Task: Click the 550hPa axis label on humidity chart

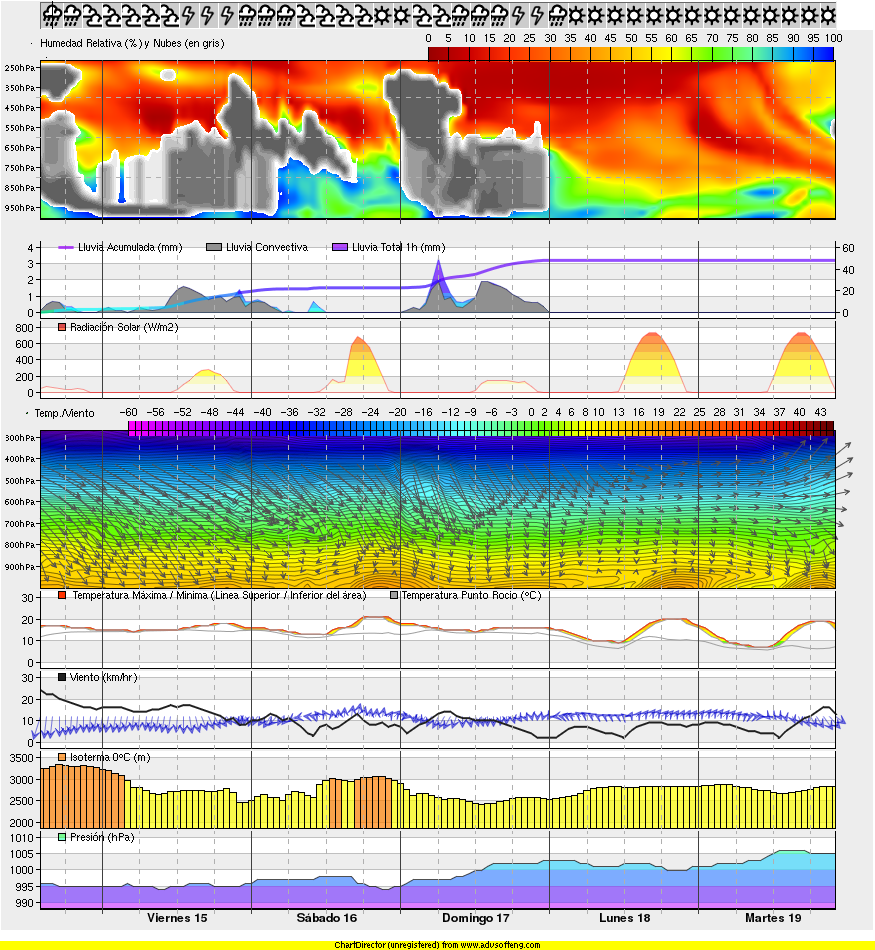Action: tap(20, 128)
